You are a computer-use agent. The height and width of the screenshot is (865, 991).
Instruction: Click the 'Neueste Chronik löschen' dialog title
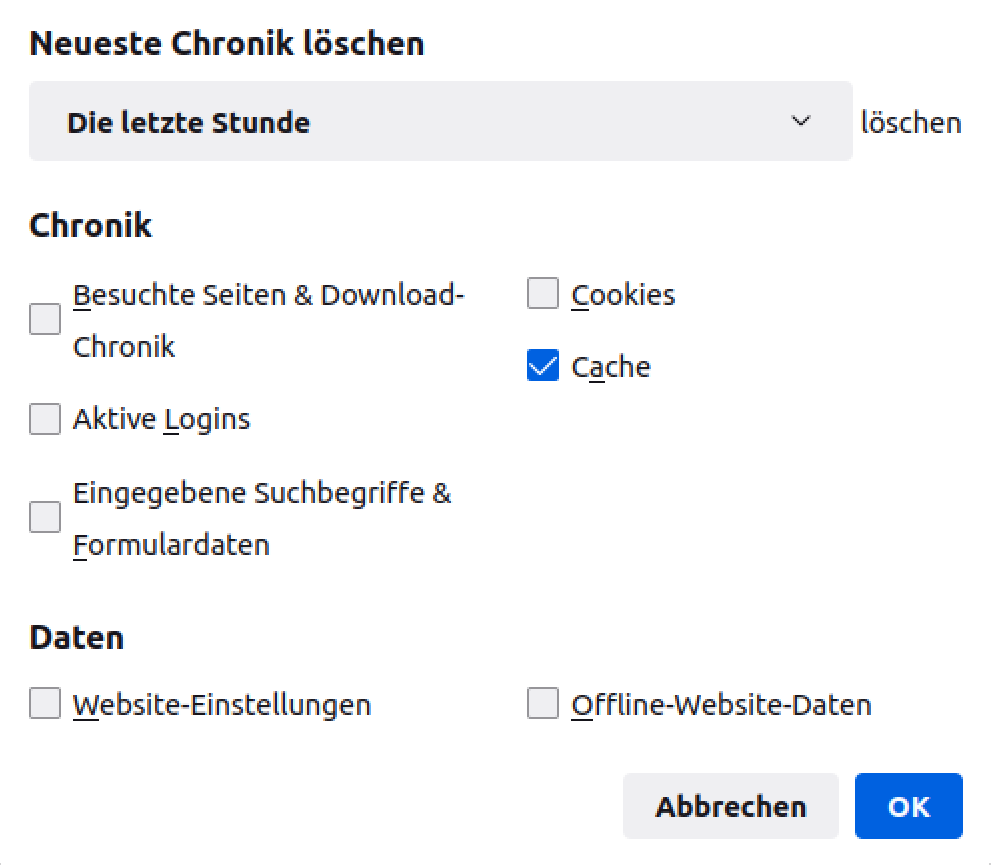[227, 44]
